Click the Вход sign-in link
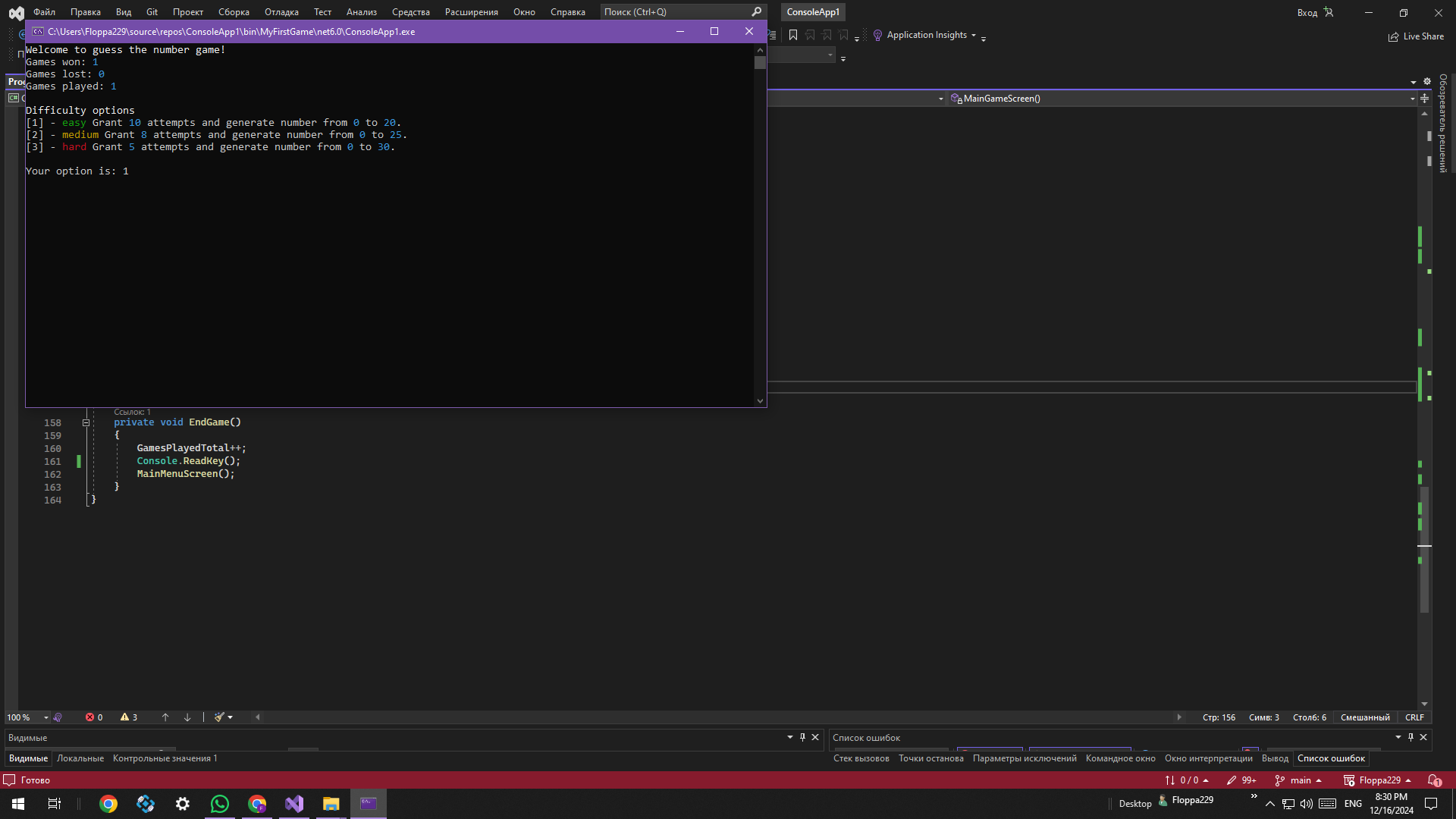Screen dimensions: 1456x819 pyautogui.click(x=1307, y=12)
